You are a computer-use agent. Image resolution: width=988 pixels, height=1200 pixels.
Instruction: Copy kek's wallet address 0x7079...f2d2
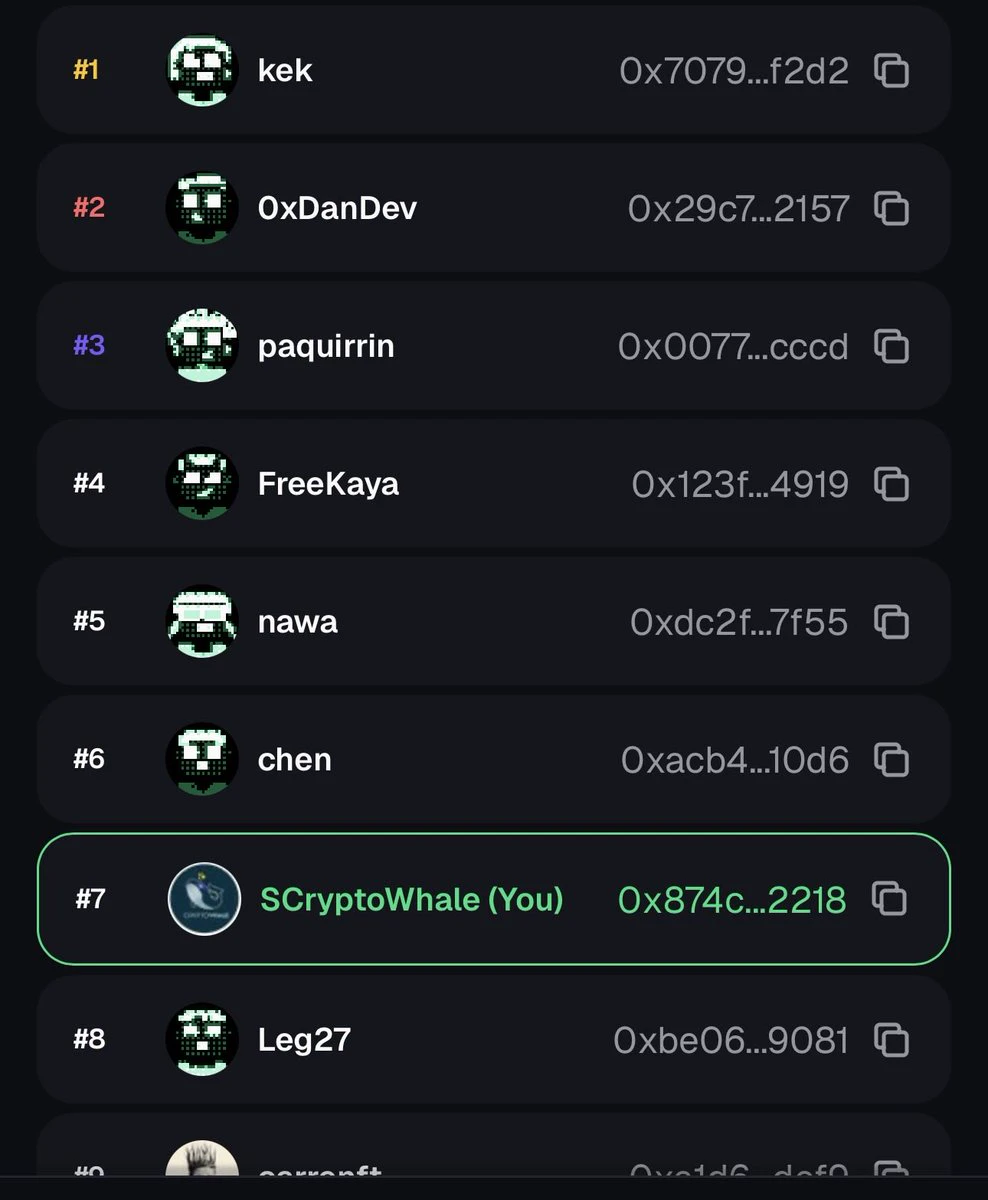(x=891, y=71)
